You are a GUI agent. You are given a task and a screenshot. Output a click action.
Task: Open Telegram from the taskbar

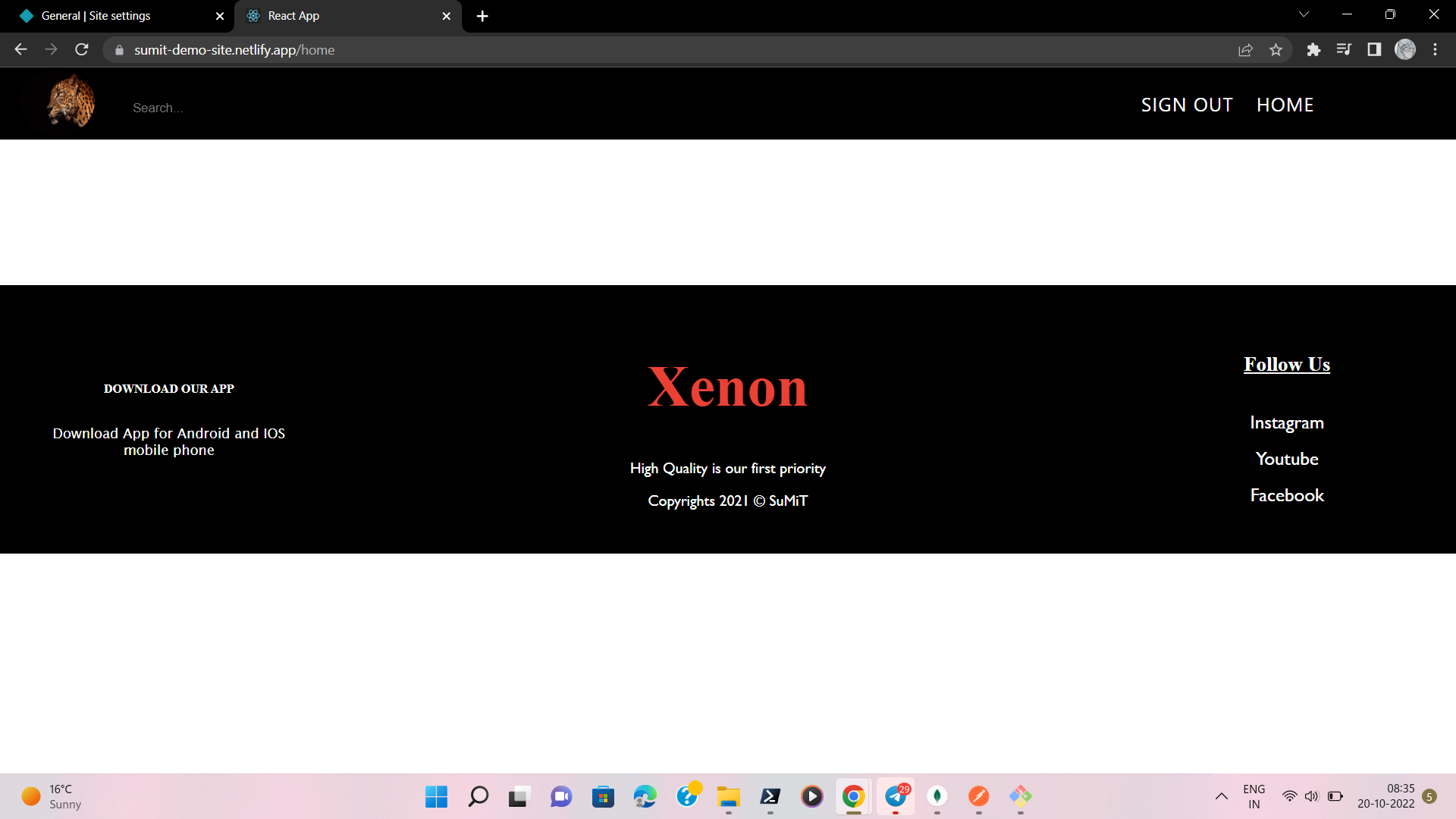pos(896,797)
